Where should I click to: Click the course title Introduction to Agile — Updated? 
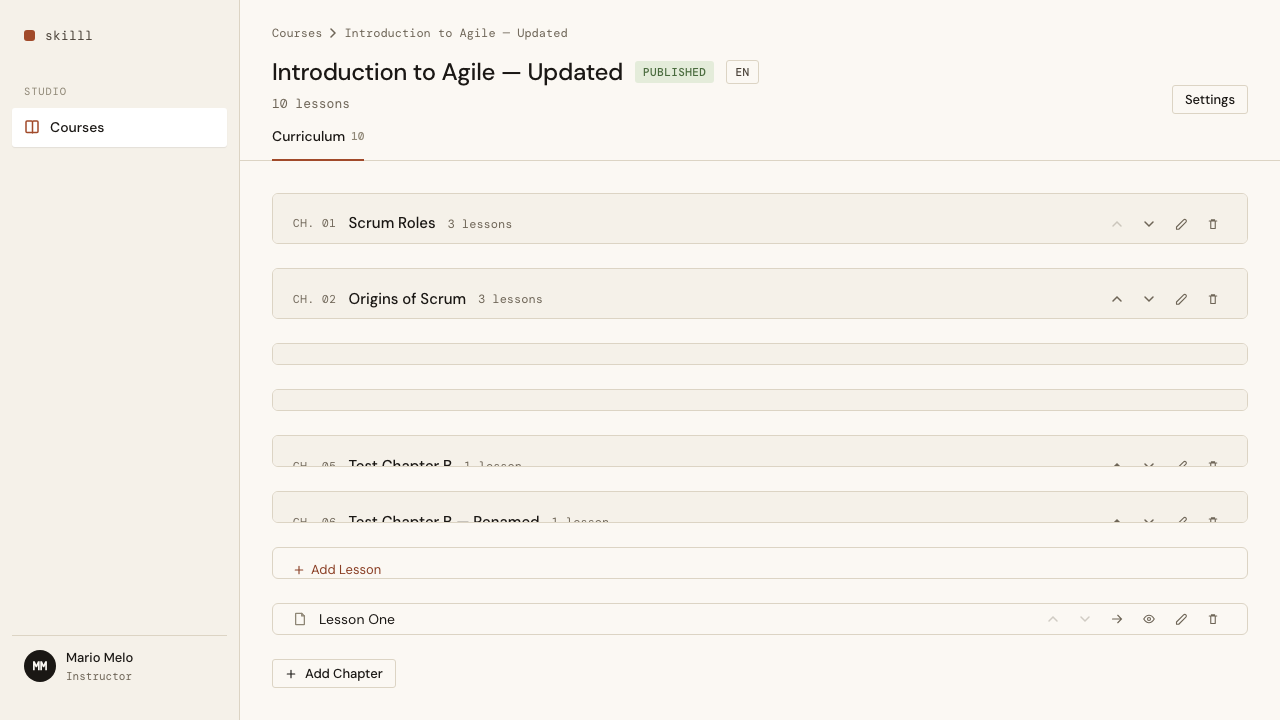click(x=447, y=72)
